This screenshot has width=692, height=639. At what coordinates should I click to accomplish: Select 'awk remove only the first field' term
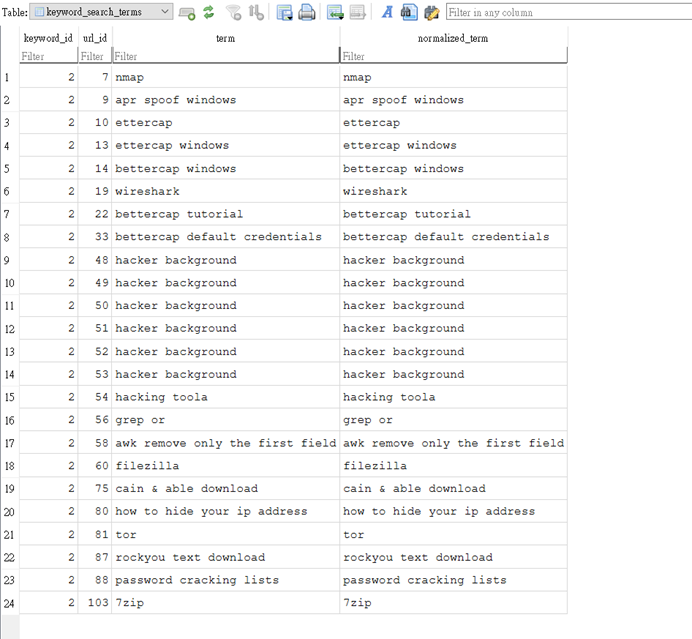pyautogui.click(x=226, y=443)
